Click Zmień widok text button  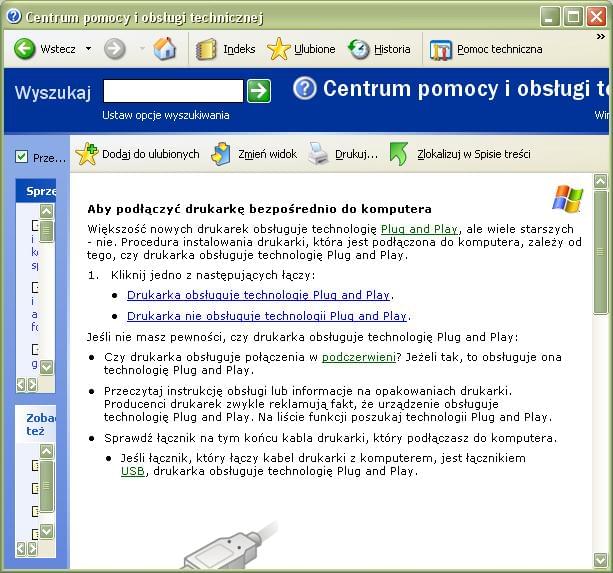(267, 154)
